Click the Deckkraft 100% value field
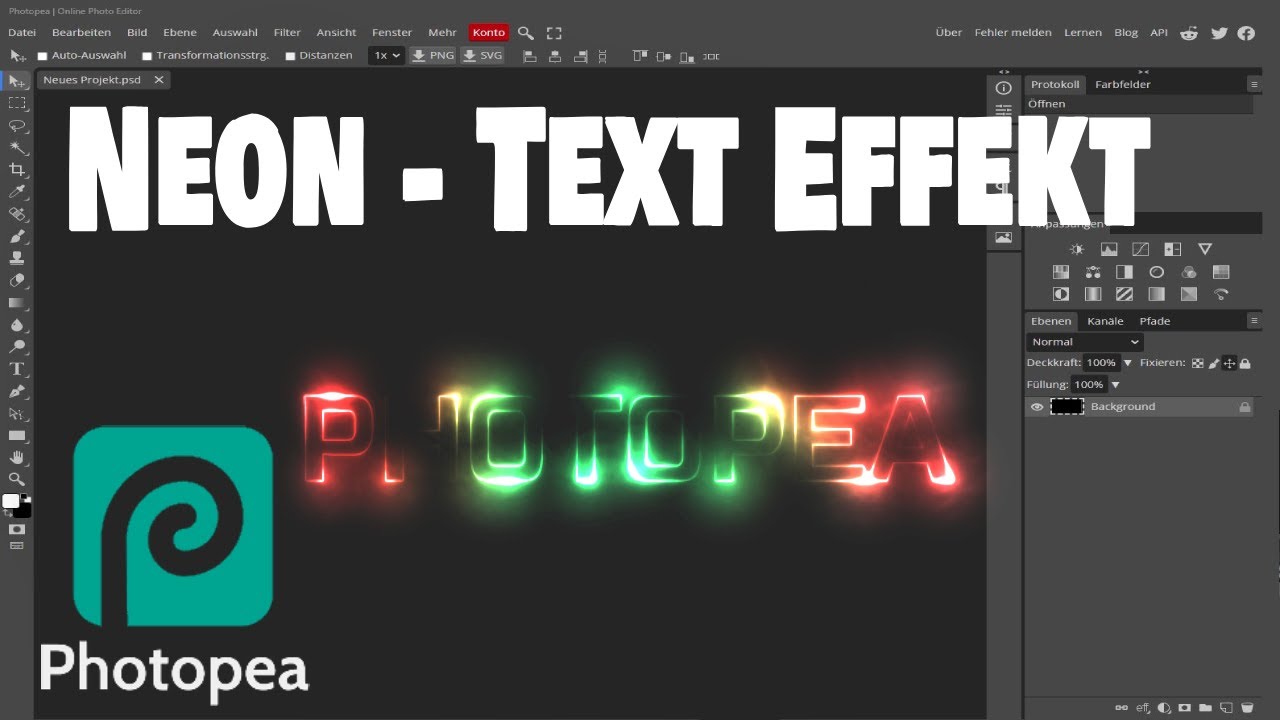This screenshot has width=1280, height=720. (x=1101, y=363)
